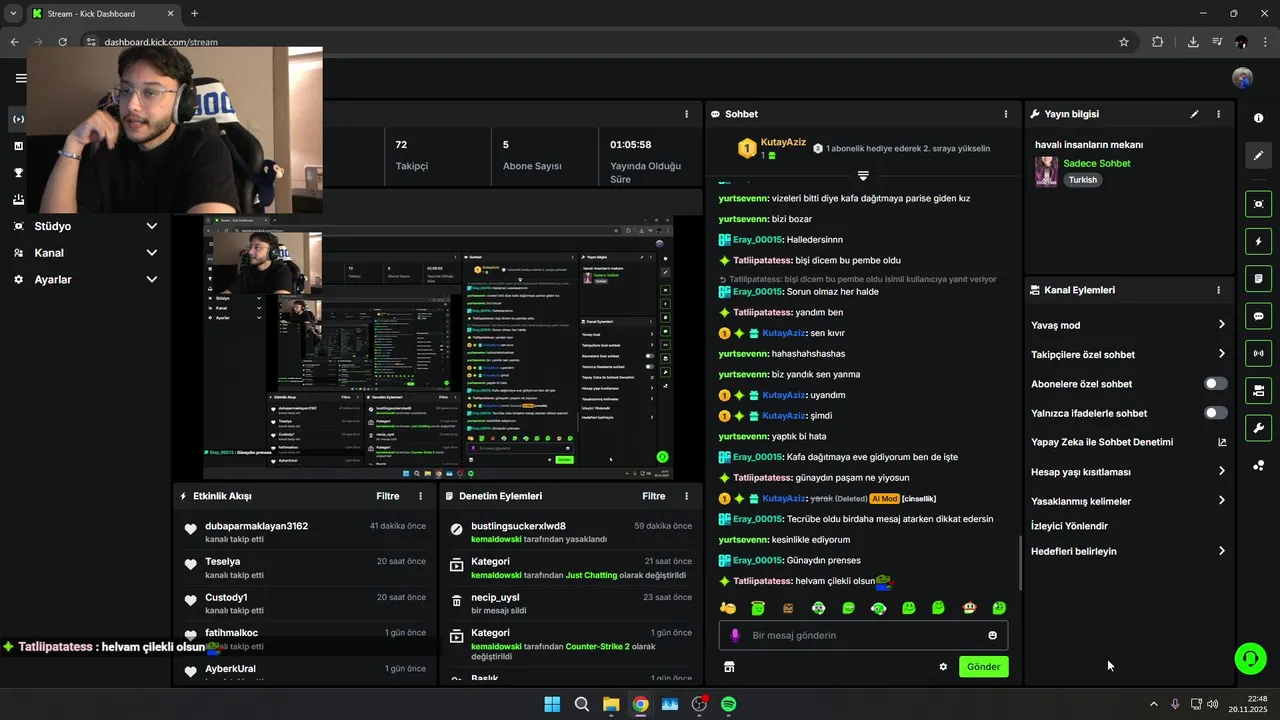
Task: Open Spotify from the taskbar
Action: (x=729, y=704)
